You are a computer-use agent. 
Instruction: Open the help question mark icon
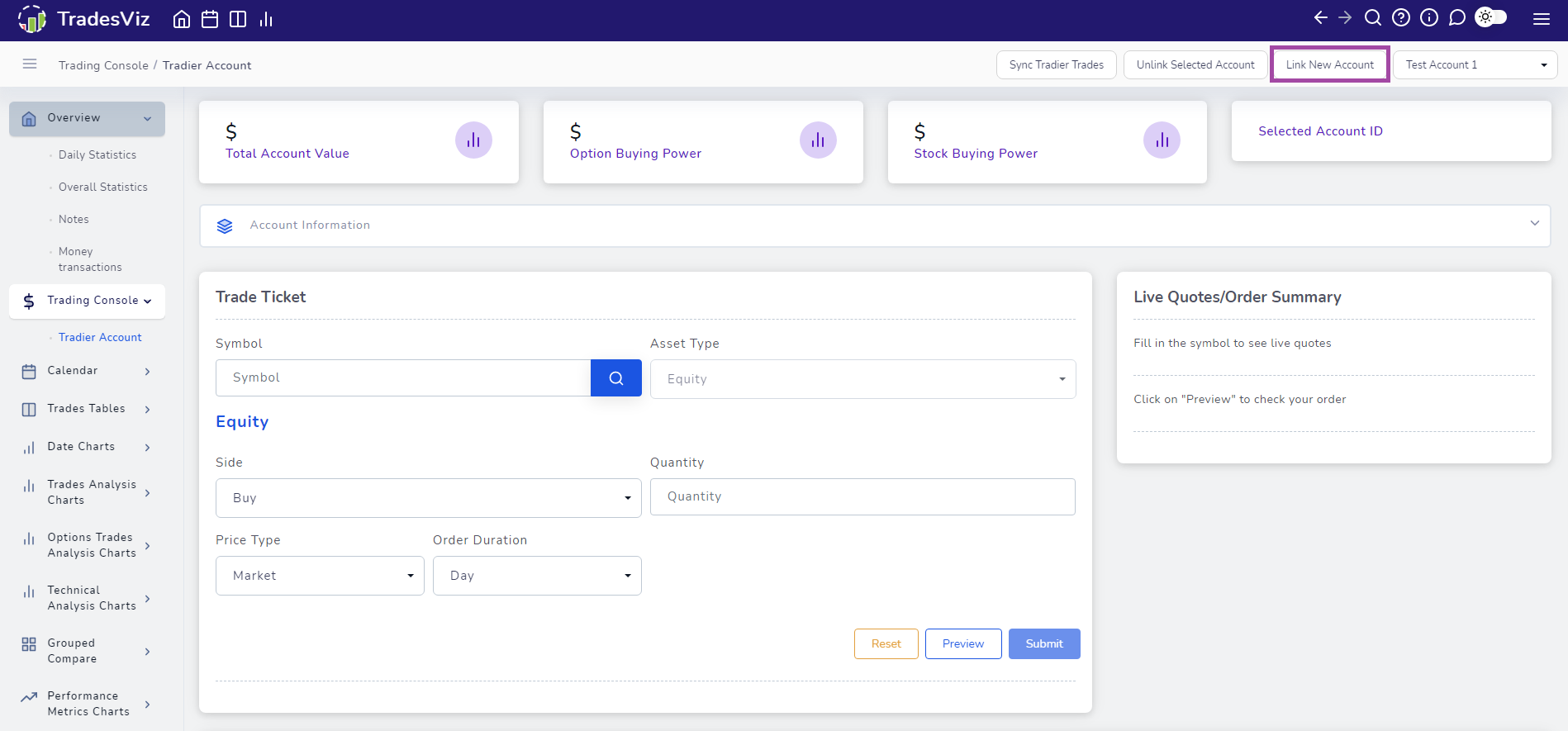point(1401,17)
